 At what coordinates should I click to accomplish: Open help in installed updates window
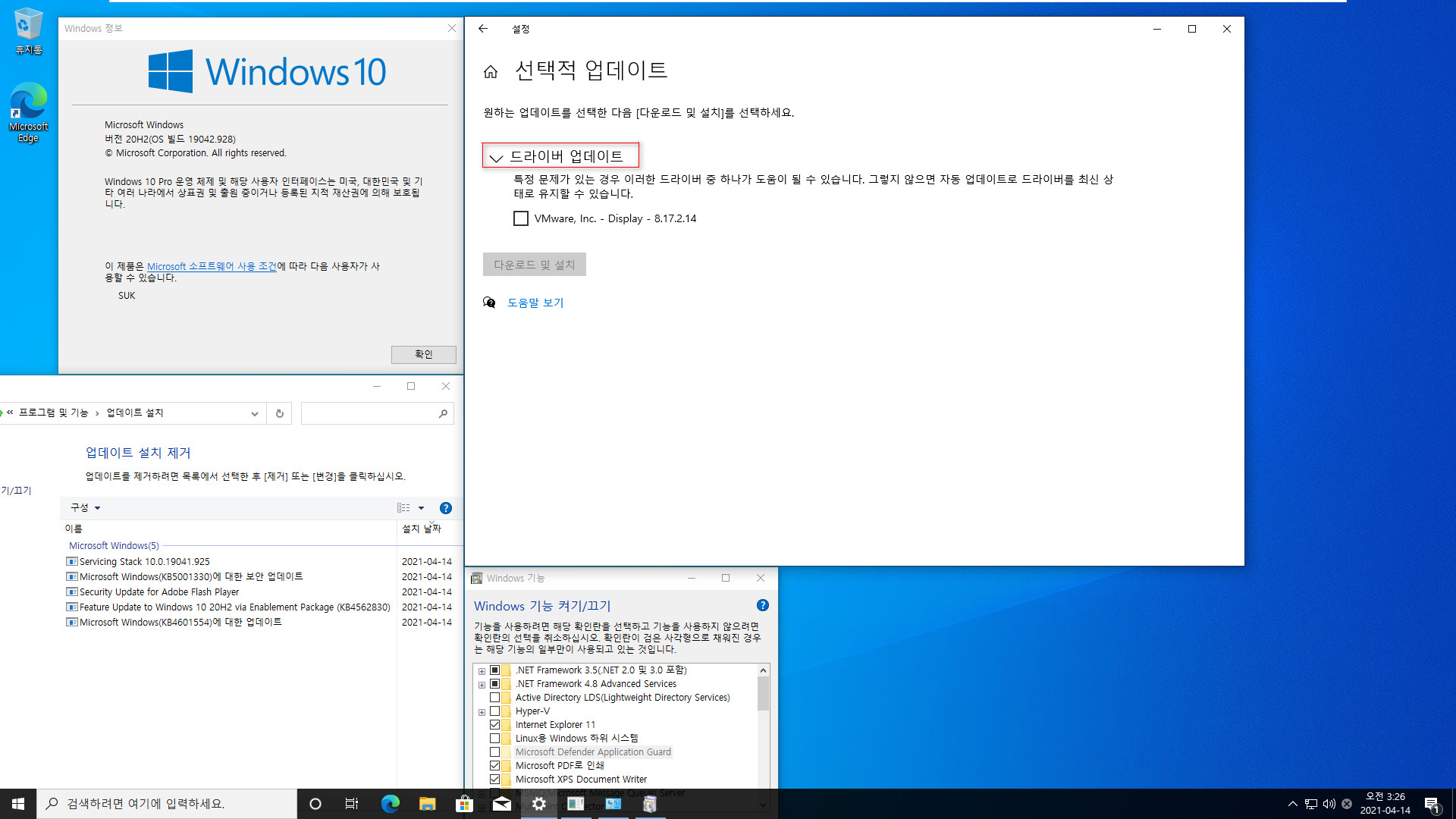tap(446, 508)
